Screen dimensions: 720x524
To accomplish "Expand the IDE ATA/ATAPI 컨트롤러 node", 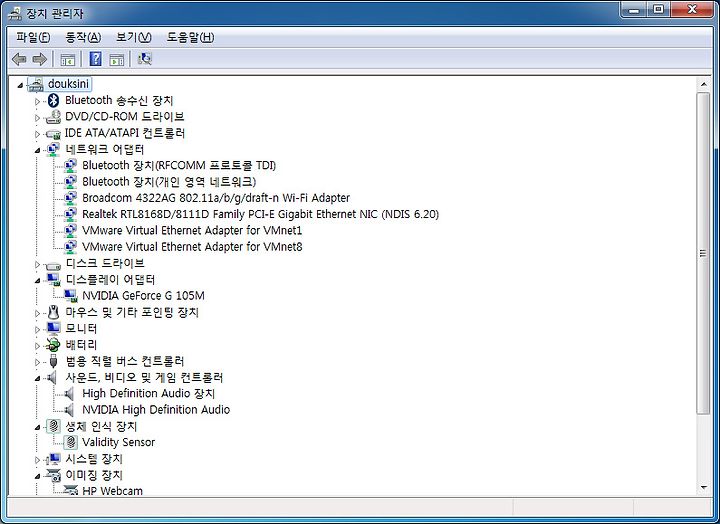I will pos(38,134).
